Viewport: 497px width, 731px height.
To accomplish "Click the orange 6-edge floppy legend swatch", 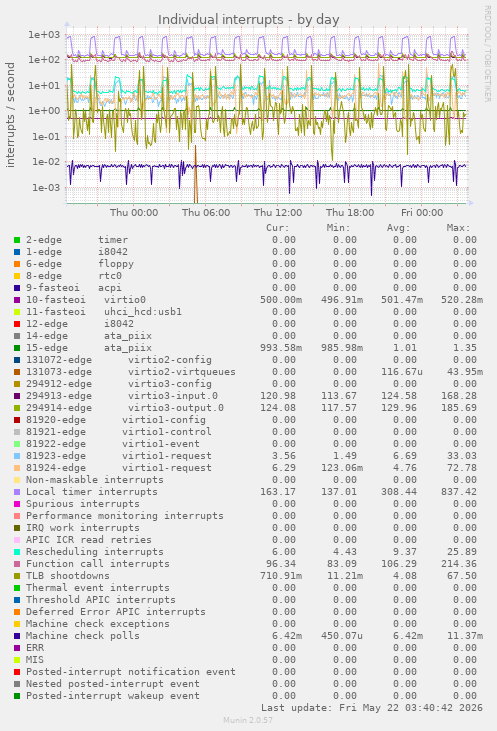I will point(17,264).
